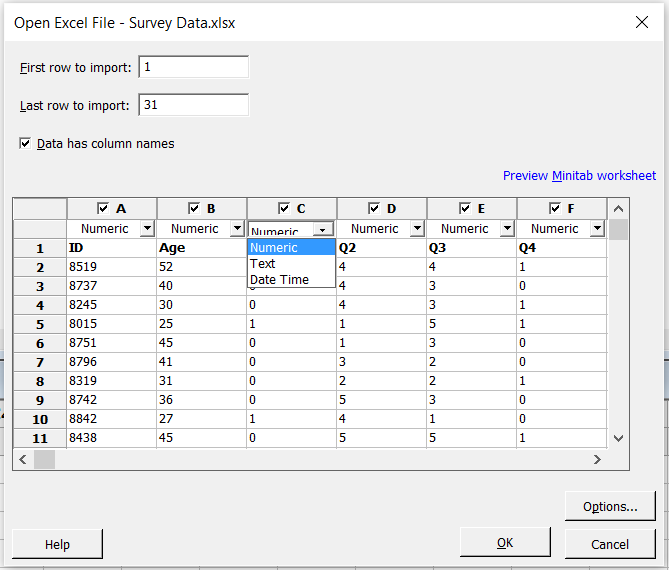Open column E data type dropdown

coord(507,229)
